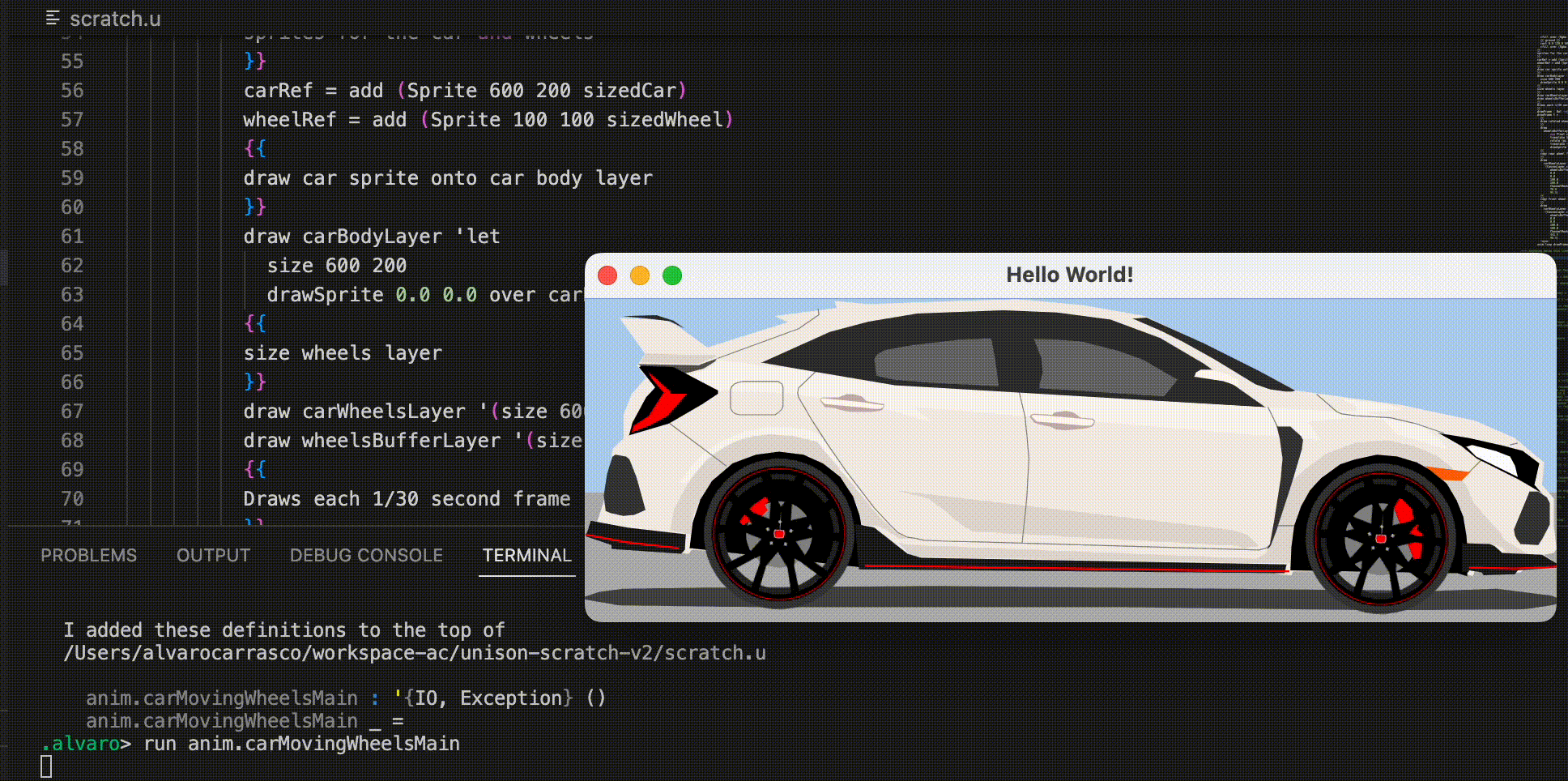Viewport: 1568px width, 781px height.
Task: Place cursor on 'carRef = add' line
Action: click(465, 91)
